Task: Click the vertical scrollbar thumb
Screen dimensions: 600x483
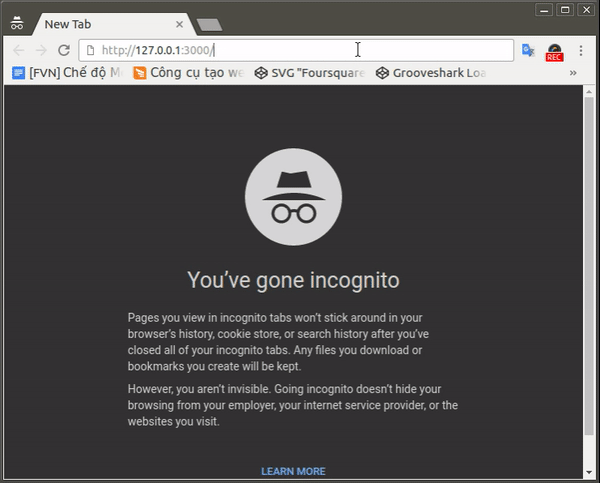Action: click(x=589, y=266)
